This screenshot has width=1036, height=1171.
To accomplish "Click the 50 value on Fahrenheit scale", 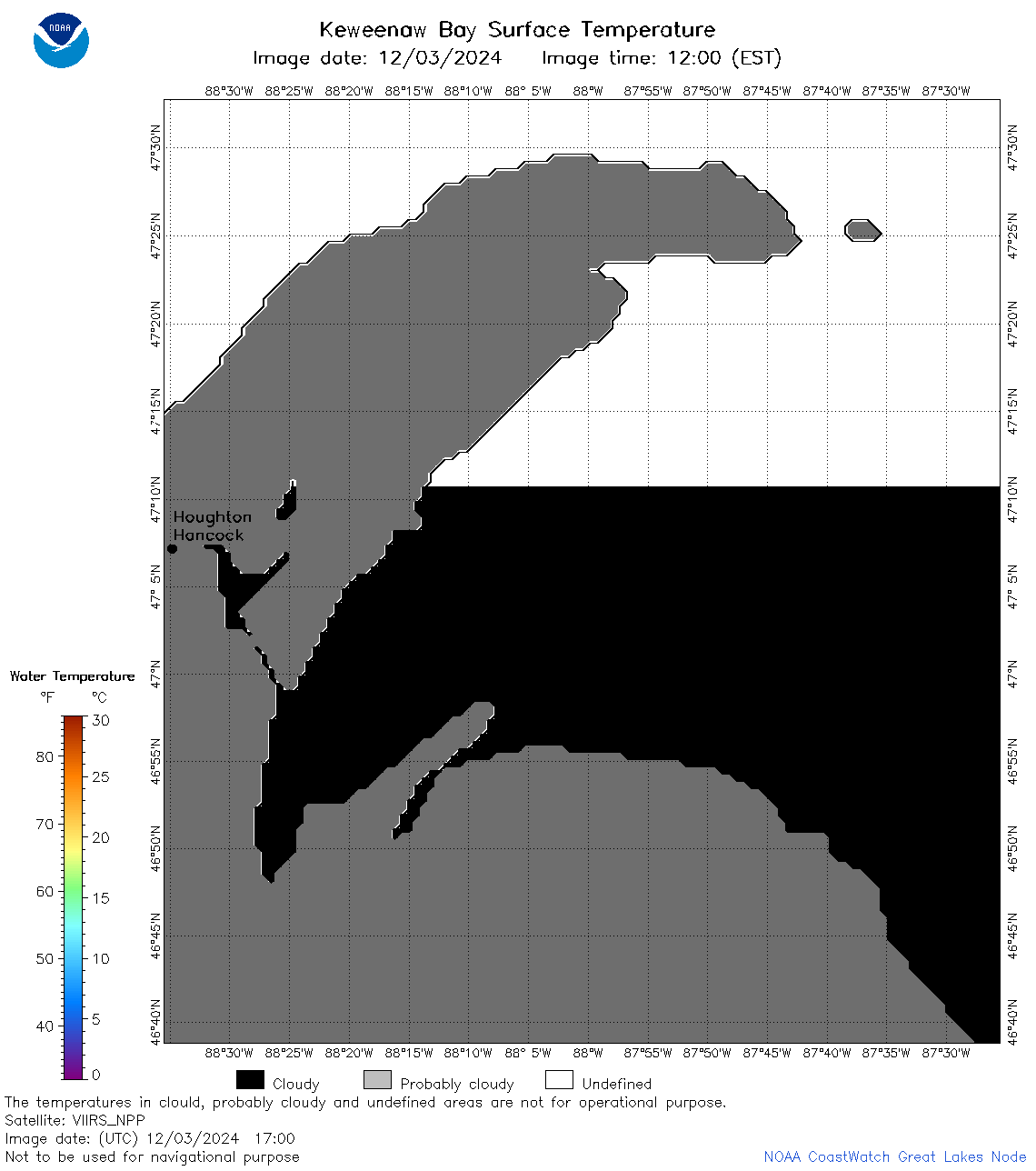I will [x=45, y=958].
